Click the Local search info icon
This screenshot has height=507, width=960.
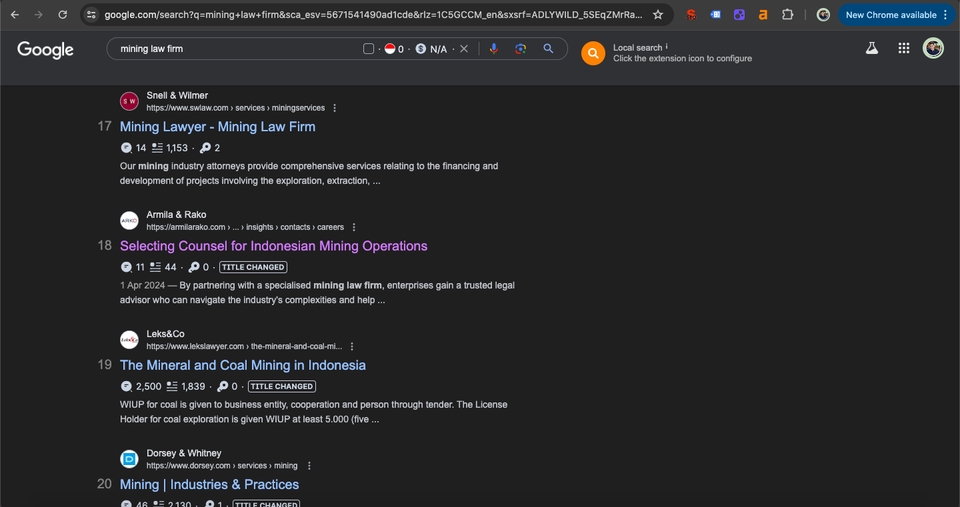(667, 47)
